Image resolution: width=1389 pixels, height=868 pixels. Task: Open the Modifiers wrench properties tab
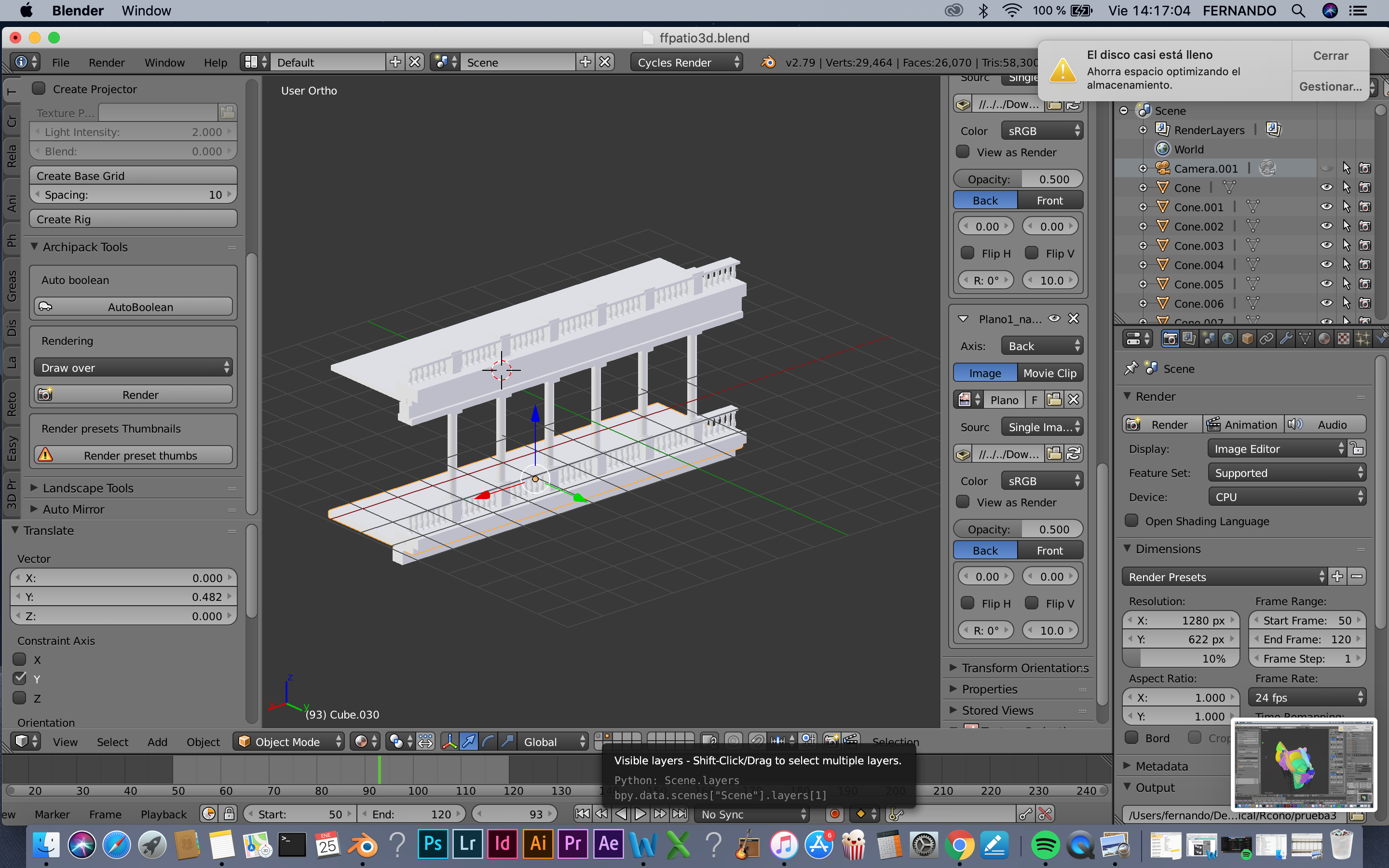[x=1285, y=339]
